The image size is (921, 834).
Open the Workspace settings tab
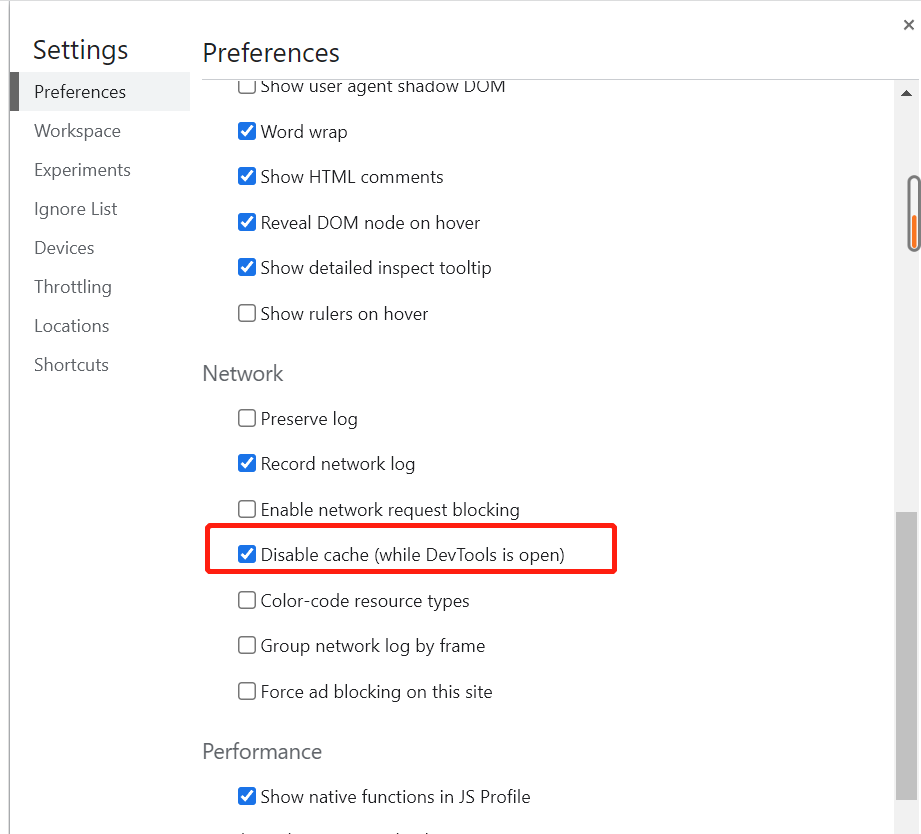point(77,131)
